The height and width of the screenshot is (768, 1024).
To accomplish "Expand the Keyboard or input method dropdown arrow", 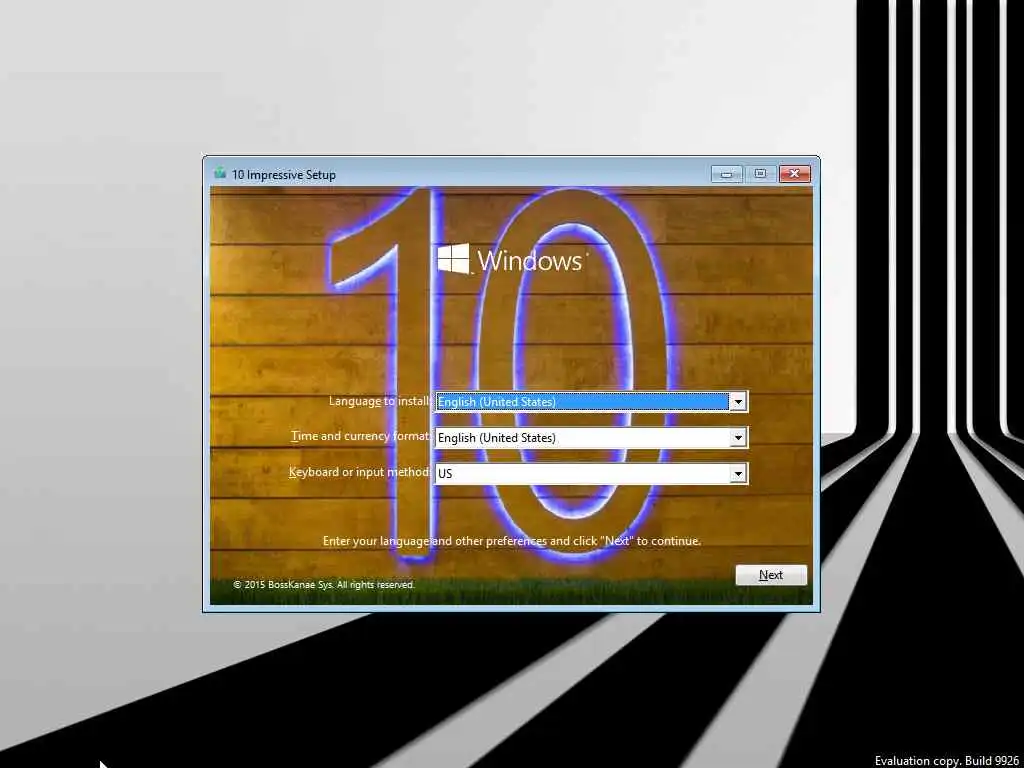I will click(738, 473).
